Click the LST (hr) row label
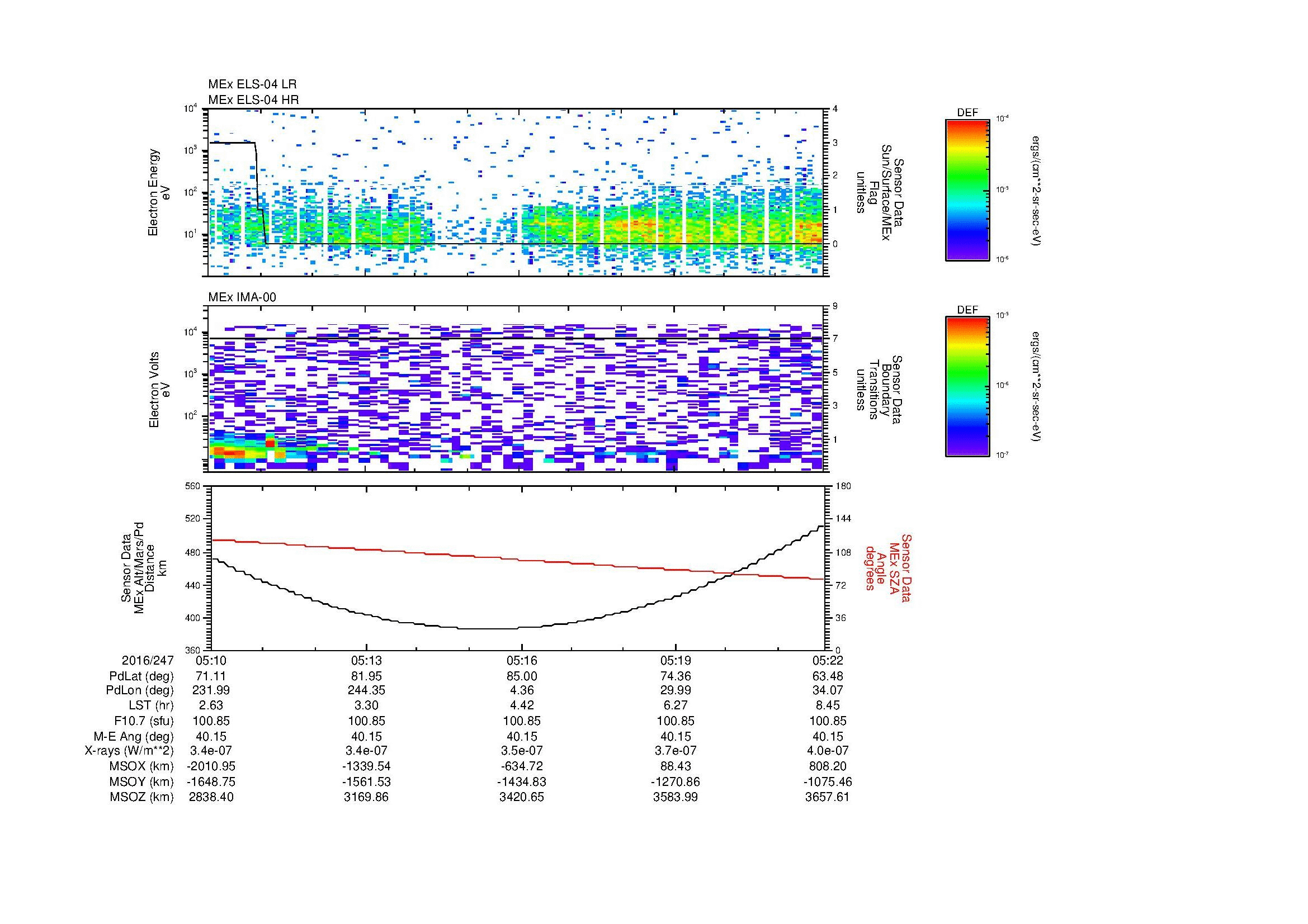 point(151,705)
